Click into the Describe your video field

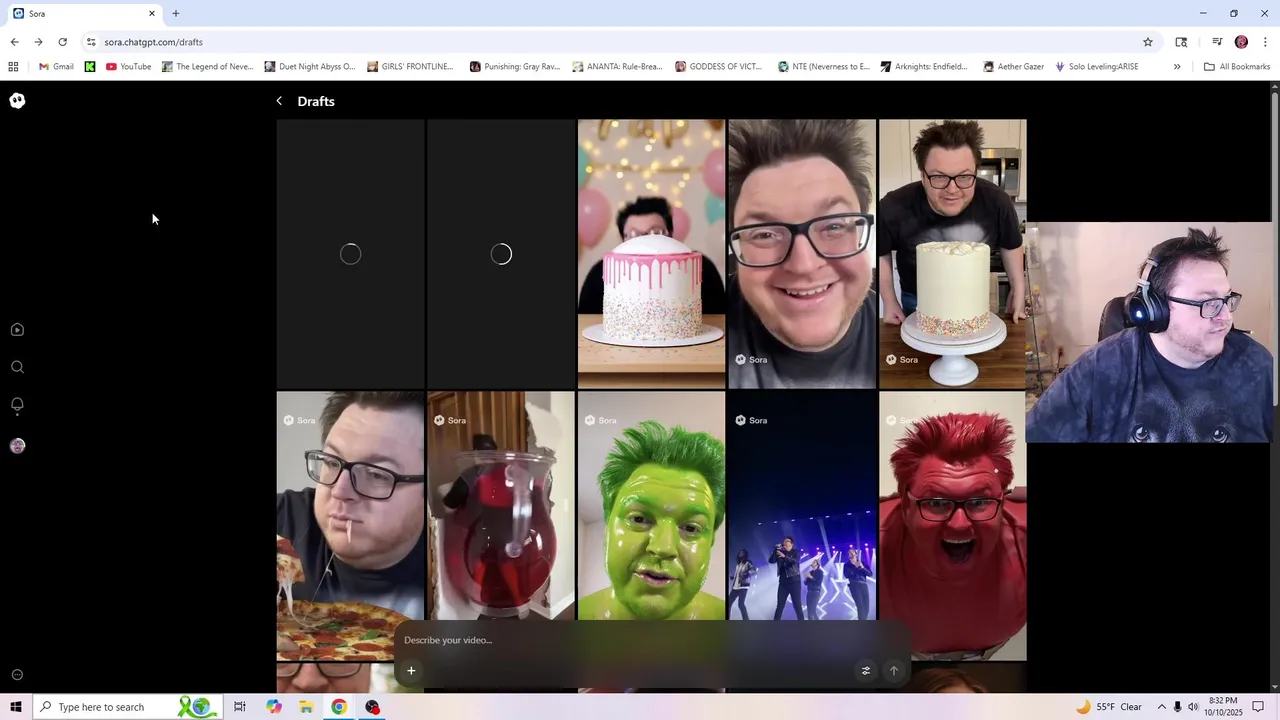(650, 640)
